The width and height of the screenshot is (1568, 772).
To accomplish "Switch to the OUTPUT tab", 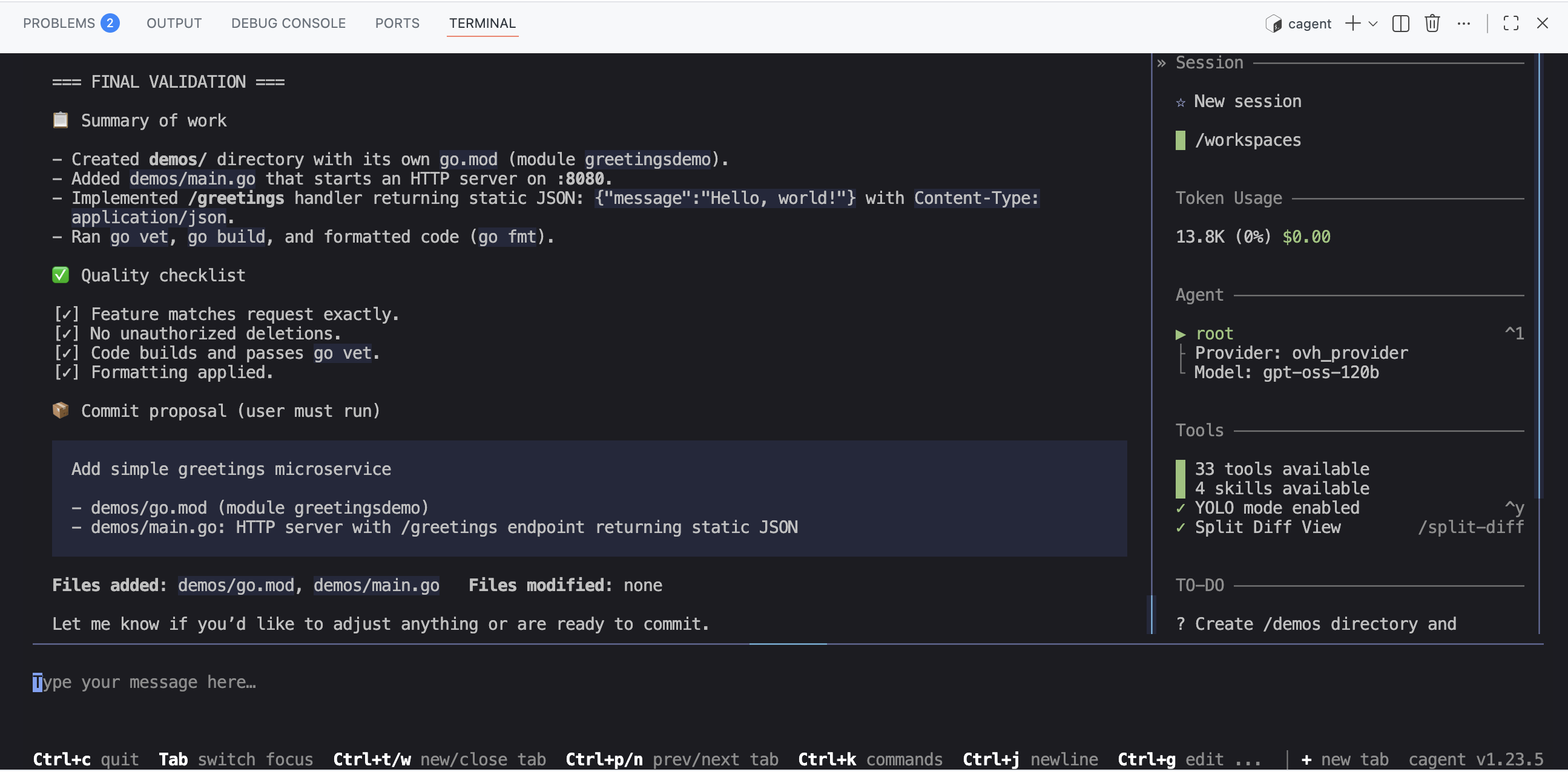I will tap(174, 23).
